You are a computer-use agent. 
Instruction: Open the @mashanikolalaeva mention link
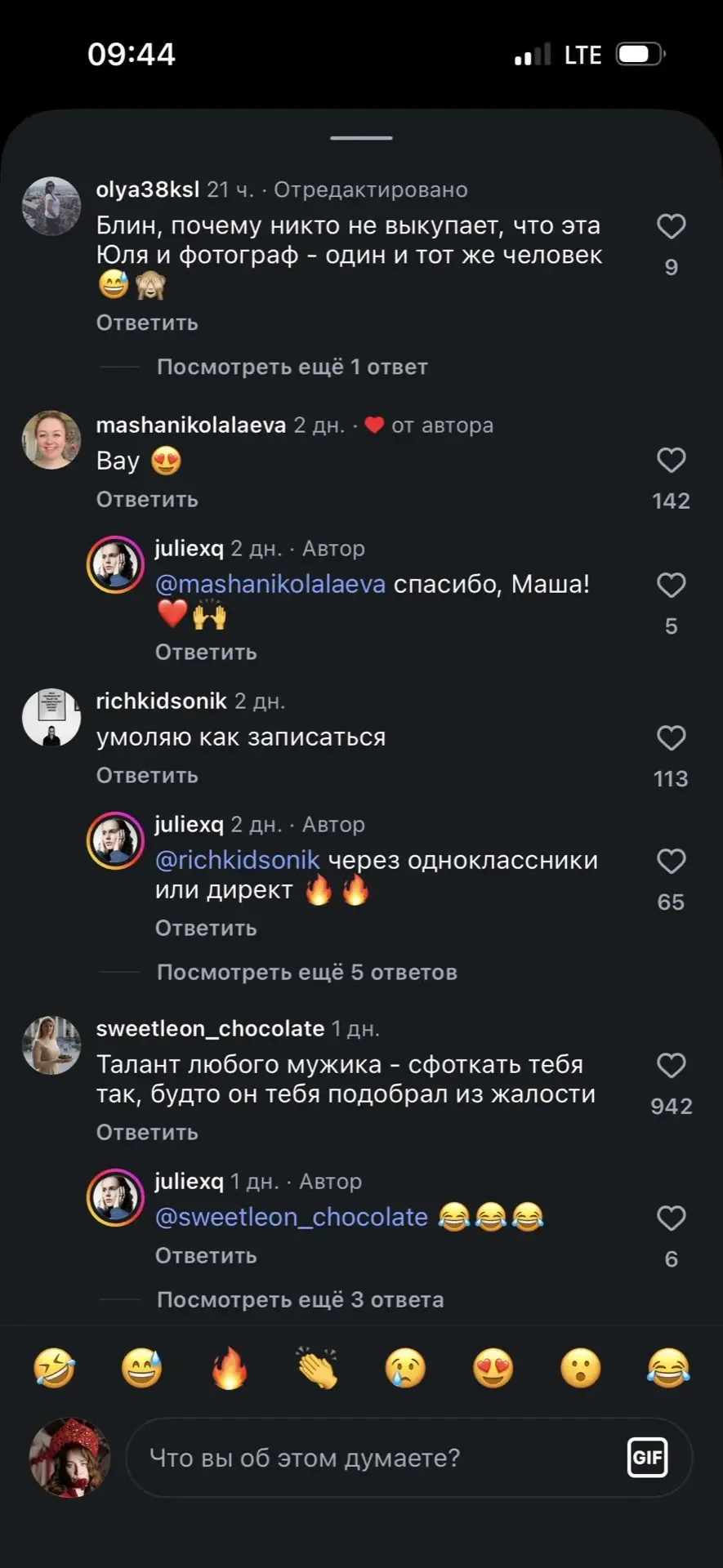pos(270,585)
